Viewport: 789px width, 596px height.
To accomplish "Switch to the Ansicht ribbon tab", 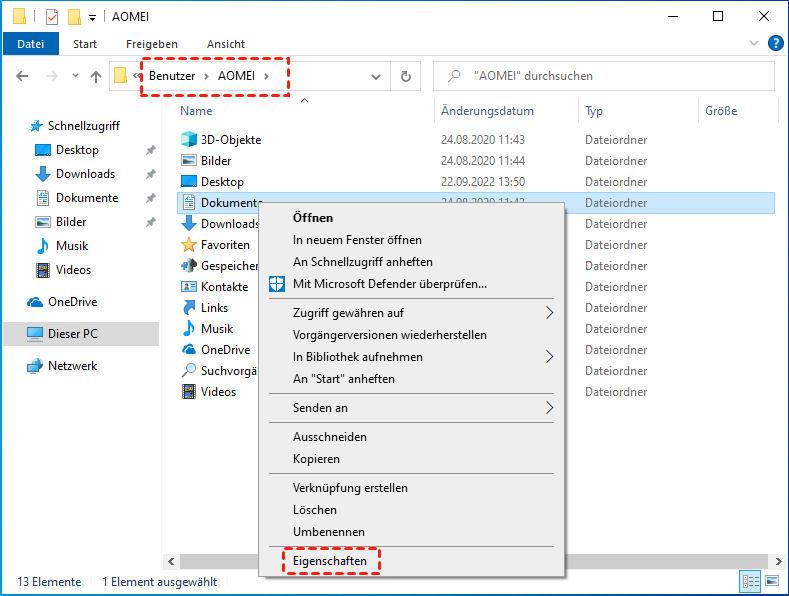I will click(225, 44).
